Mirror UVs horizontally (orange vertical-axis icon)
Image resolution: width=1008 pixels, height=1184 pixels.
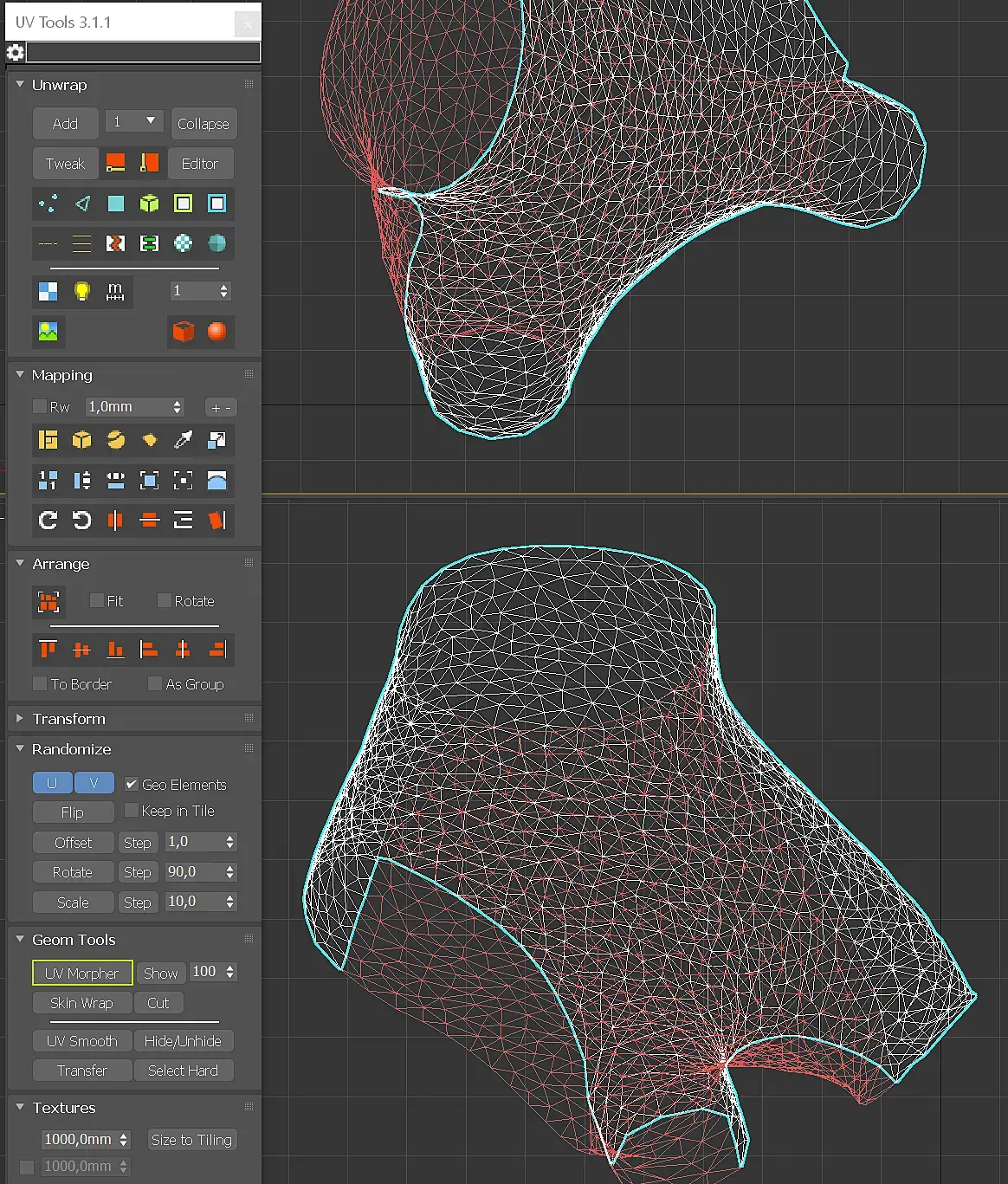click(115, 520)
